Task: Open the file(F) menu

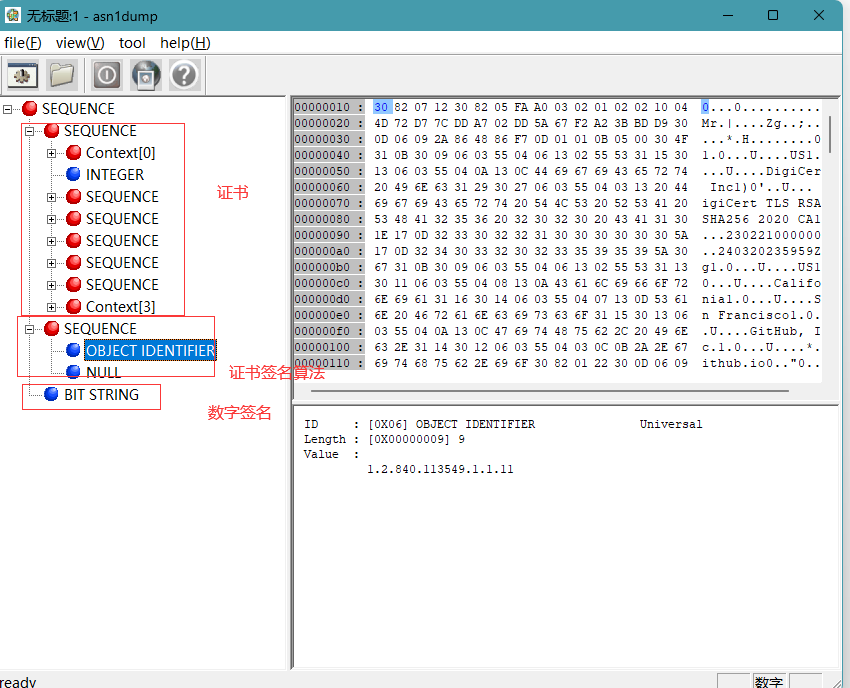Action: click(x=22, y=43)
